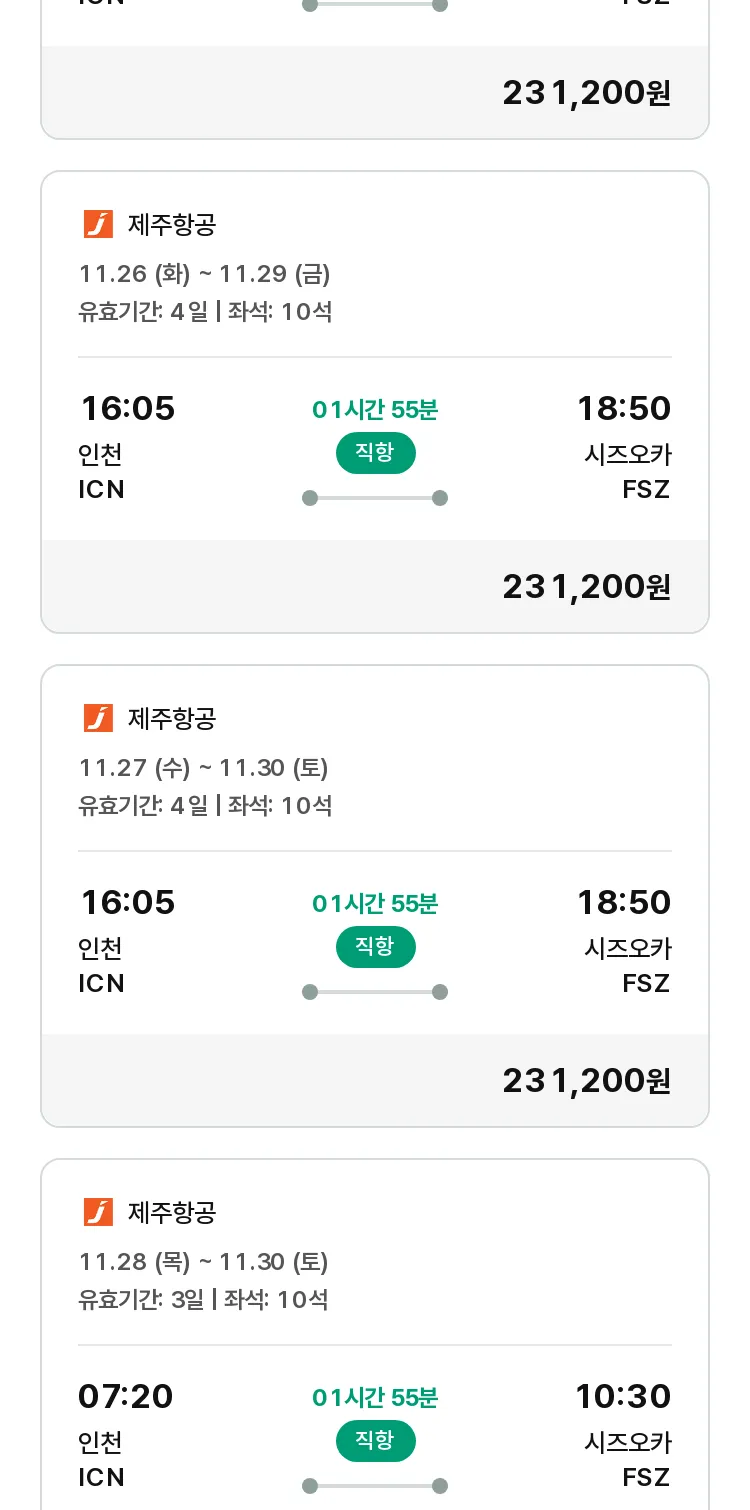Click Jeju Air logo on 11.27 flight card
The width and height of the screenshot is (750, 1510).
(98, 718)
